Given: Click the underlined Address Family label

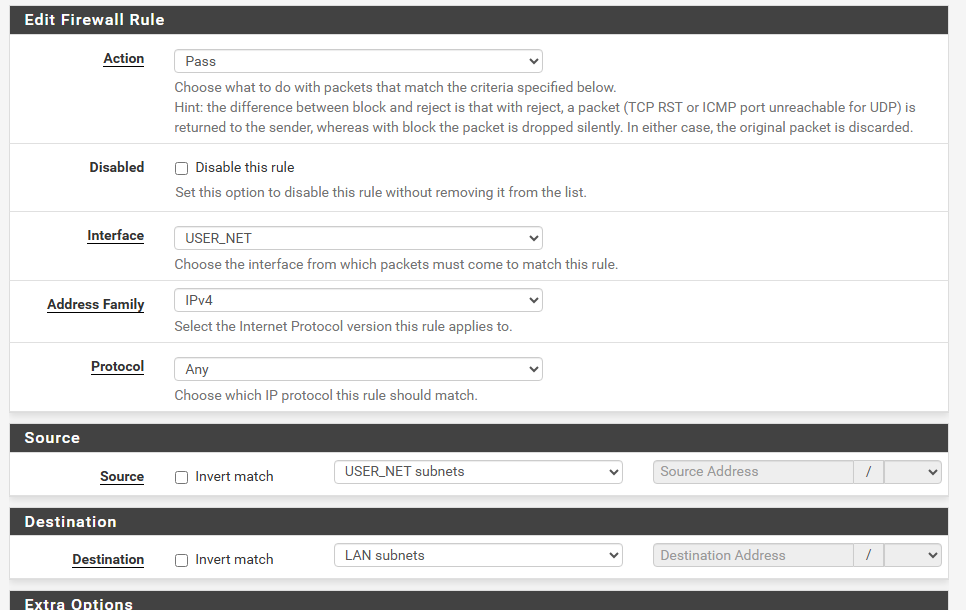Looking at the screenshot, I should 96,305.
